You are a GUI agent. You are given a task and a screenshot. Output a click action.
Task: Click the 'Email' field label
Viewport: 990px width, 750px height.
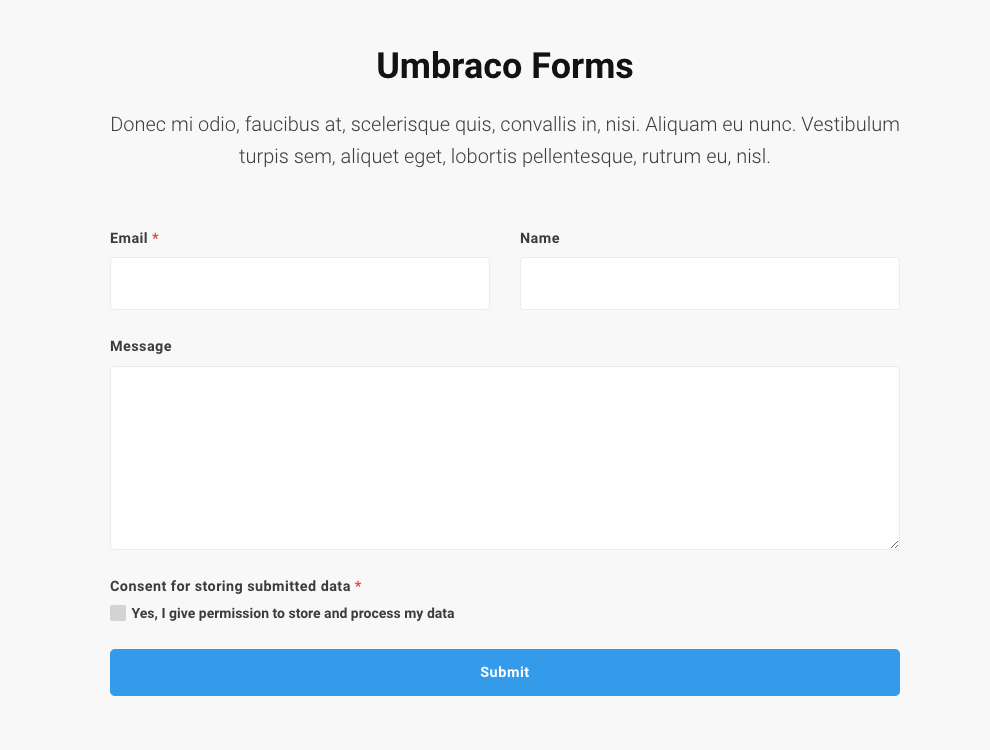129,238
